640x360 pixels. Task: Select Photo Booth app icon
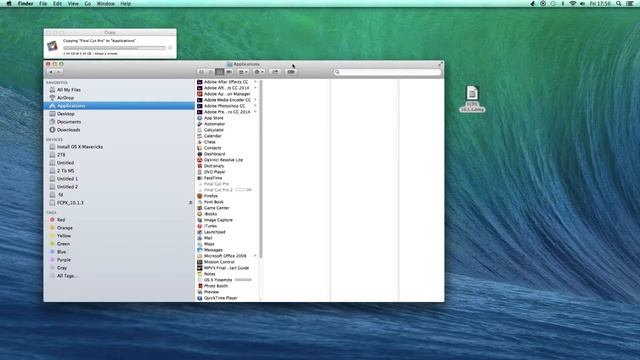[x=200, y=286]
